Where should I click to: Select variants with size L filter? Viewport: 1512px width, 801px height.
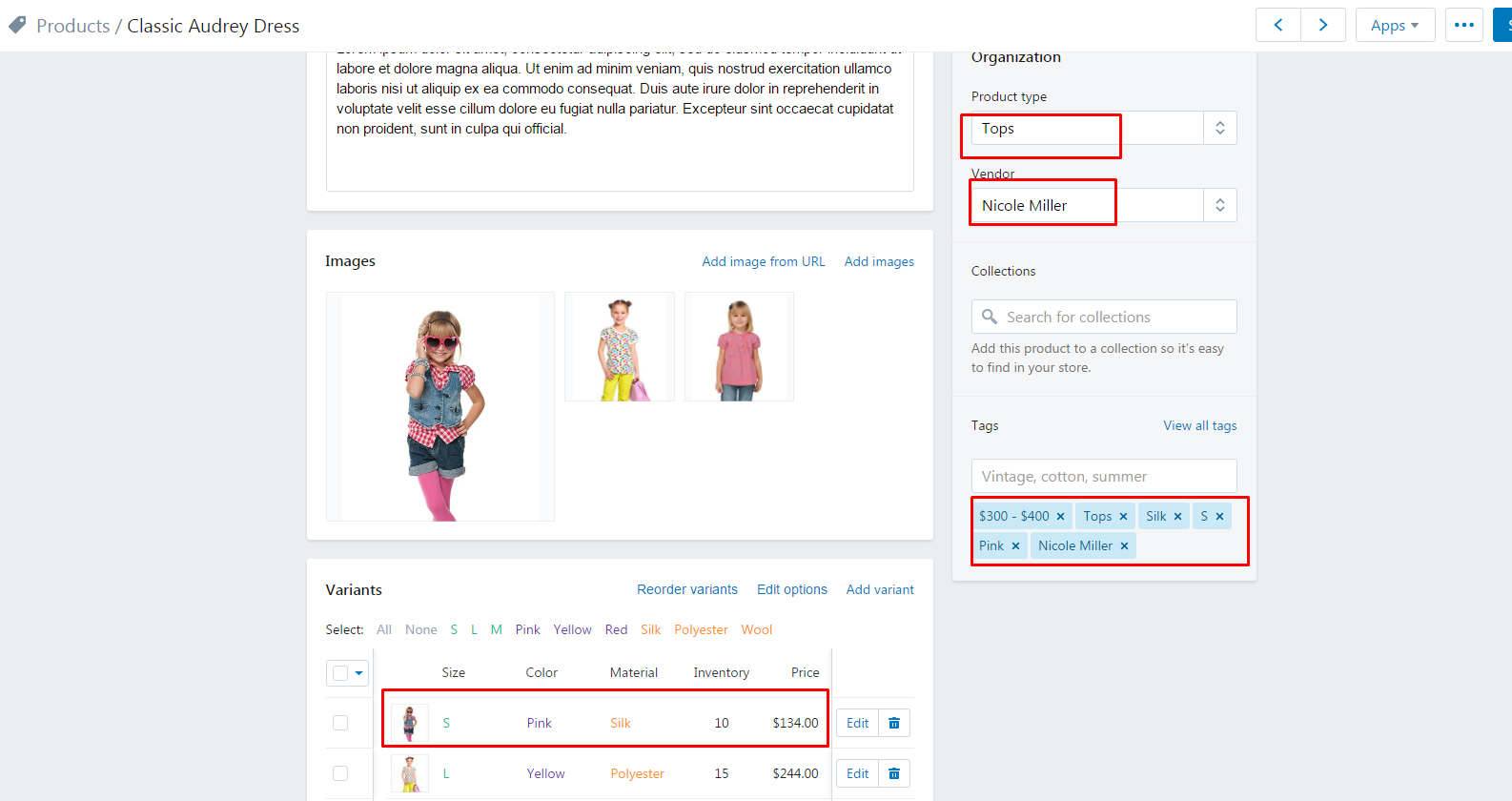tap(474, 629)
